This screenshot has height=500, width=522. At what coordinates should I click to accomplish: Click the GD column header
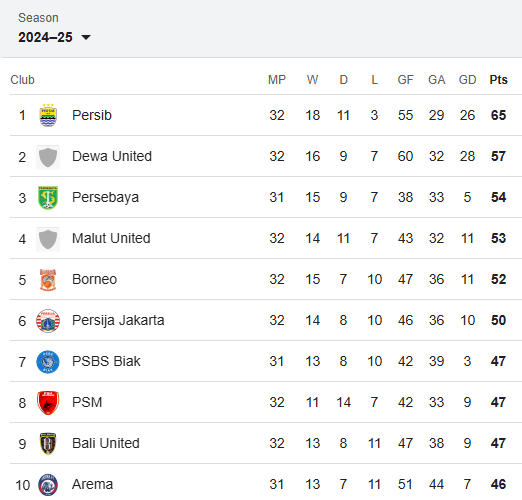click(467, 80)
